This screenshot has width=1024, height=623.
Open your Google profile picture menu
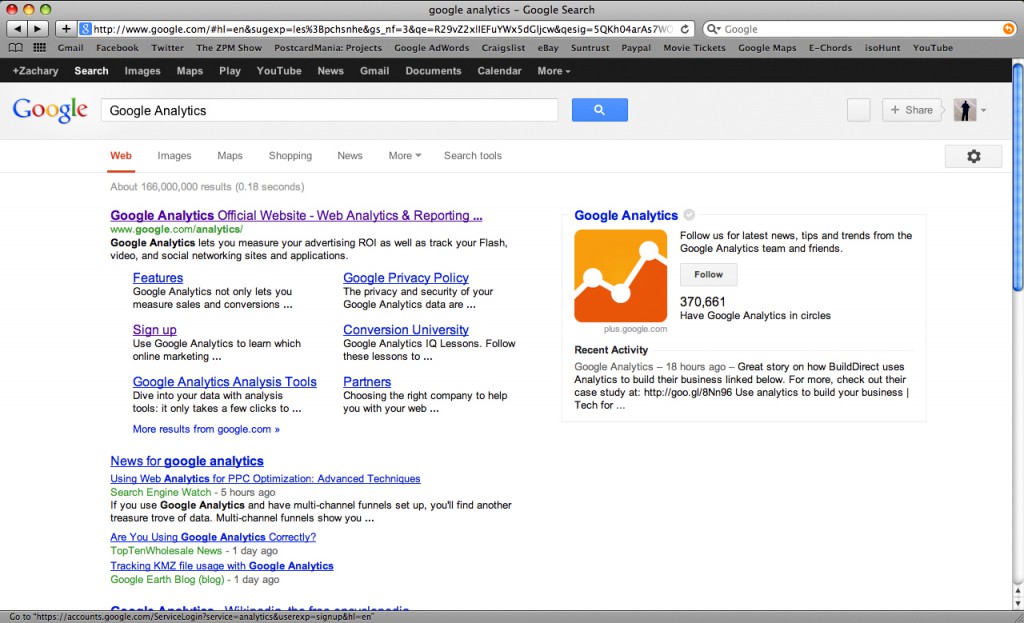point(963,110)
